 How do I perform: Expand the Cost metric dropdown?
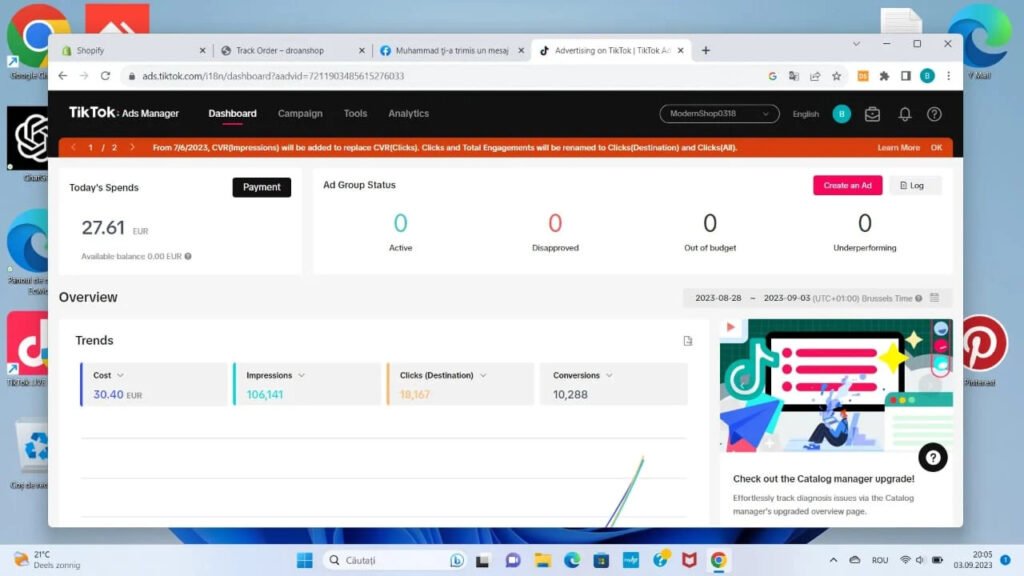[x=121, y=375]
